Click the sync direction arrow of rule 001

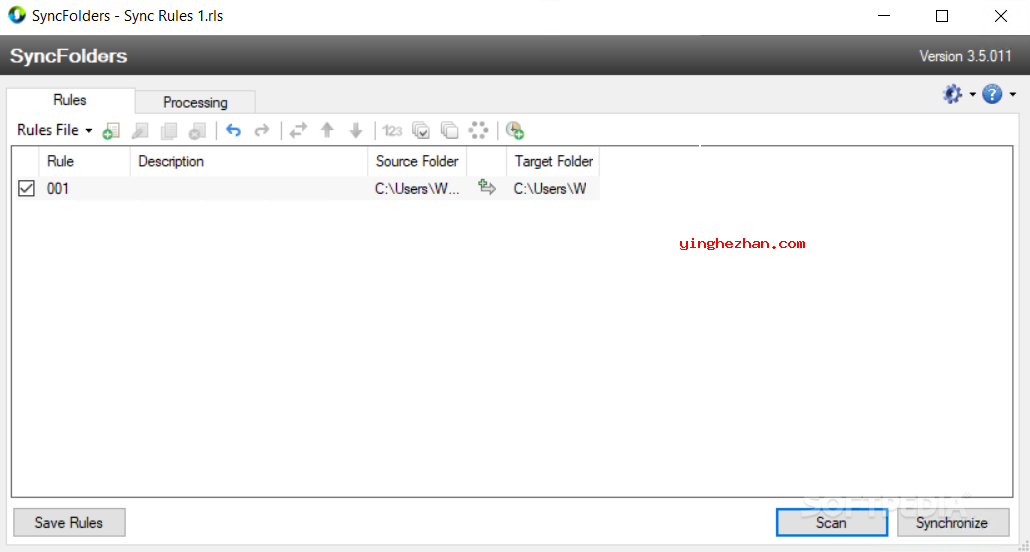pos(487,188)
